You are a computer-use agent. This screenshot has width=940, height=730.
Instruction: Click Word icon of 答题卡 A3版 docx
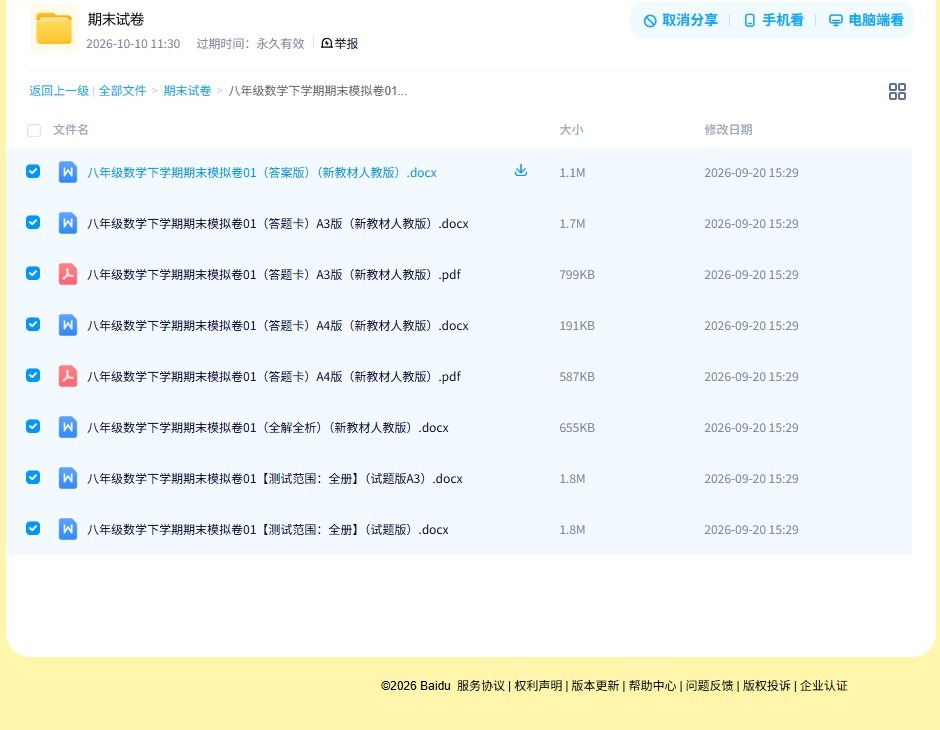pyautogui.click(x=68, y=224)
